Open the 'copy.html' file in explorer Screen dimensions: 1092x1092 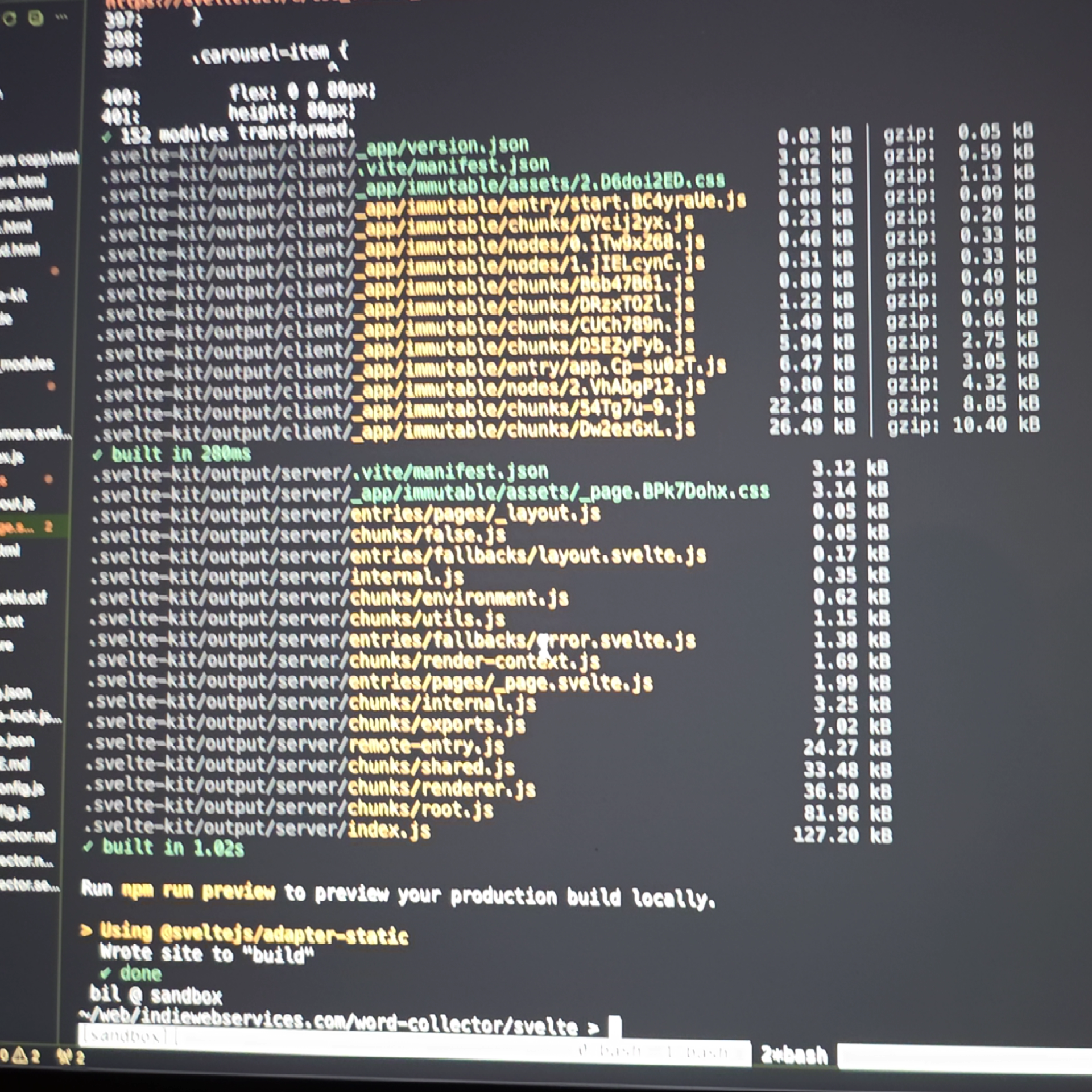[39, 159]
